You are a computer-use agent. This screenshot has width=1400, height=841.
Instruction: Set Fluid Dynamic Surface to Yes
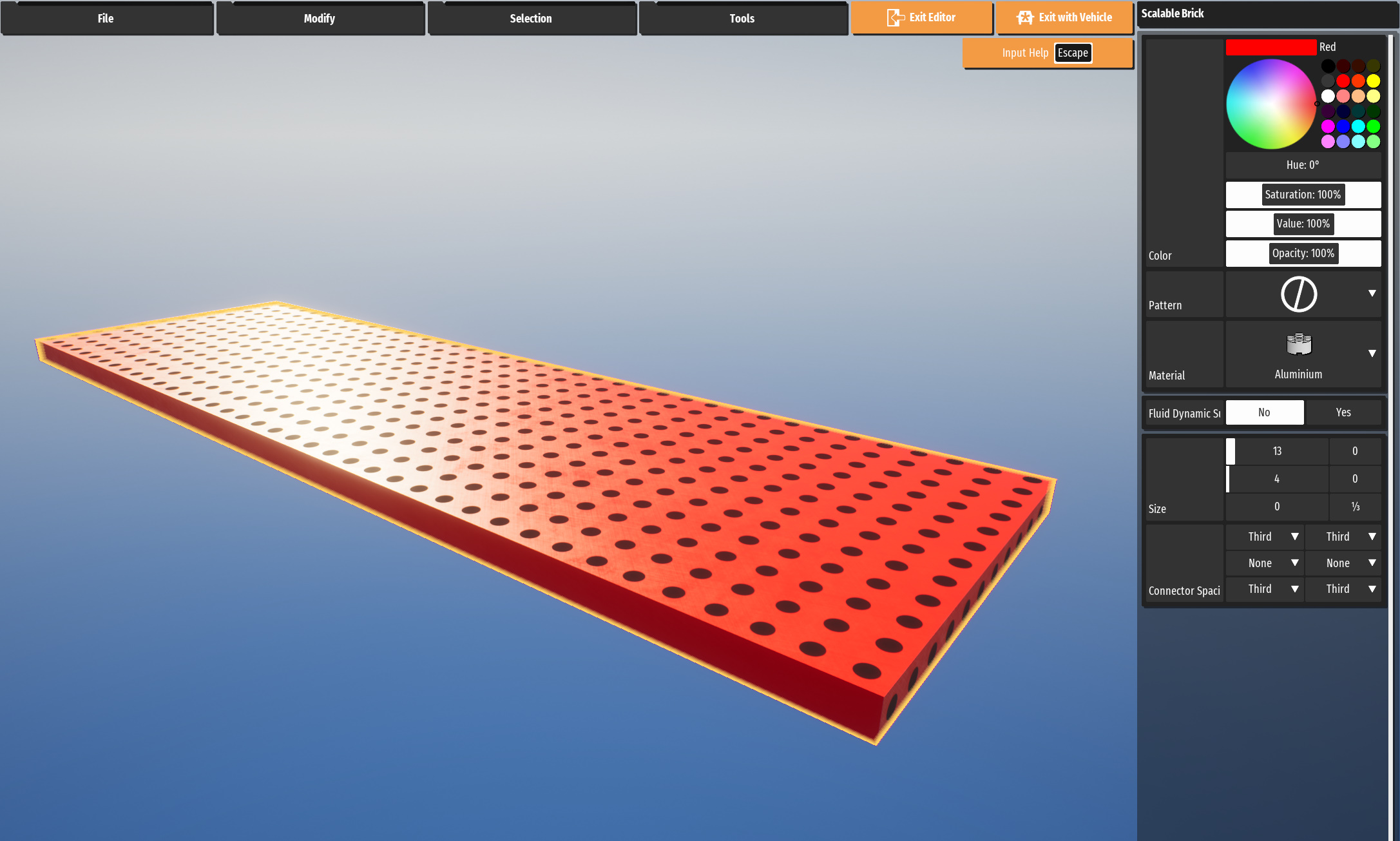tap(1343, 412)
